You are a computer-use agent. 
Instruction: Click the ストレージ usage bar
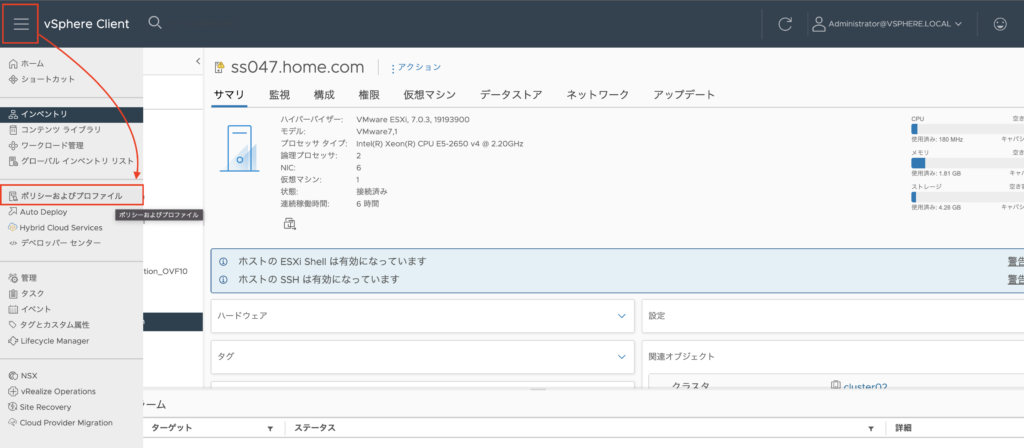pos(967,197)
